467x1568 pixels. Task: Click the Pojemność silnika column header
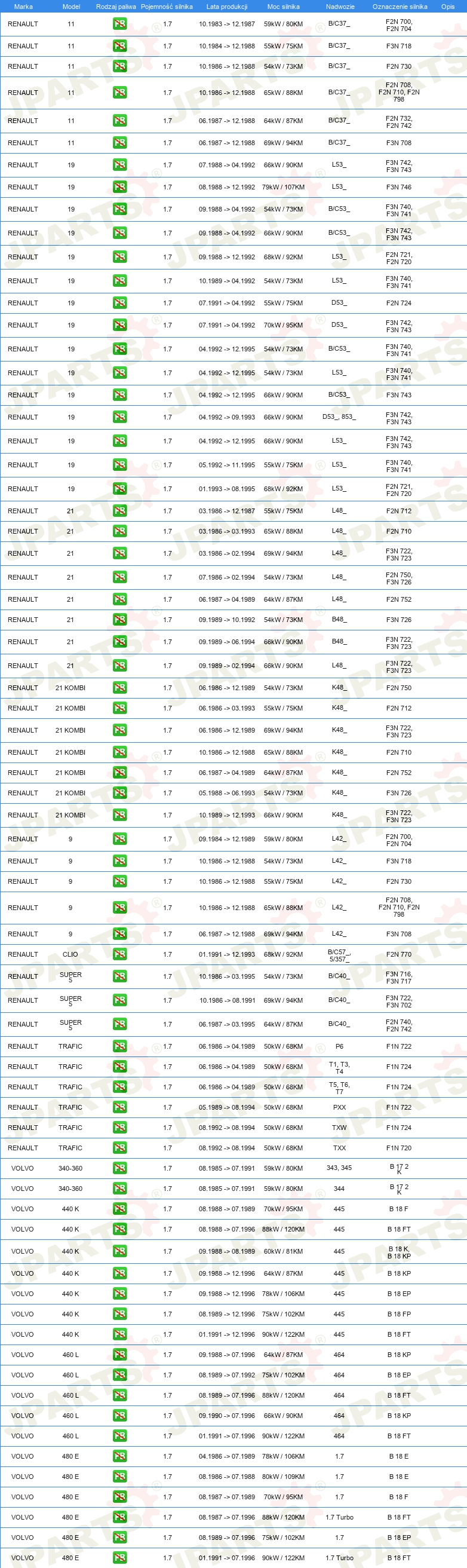click(x=167, y=7)
